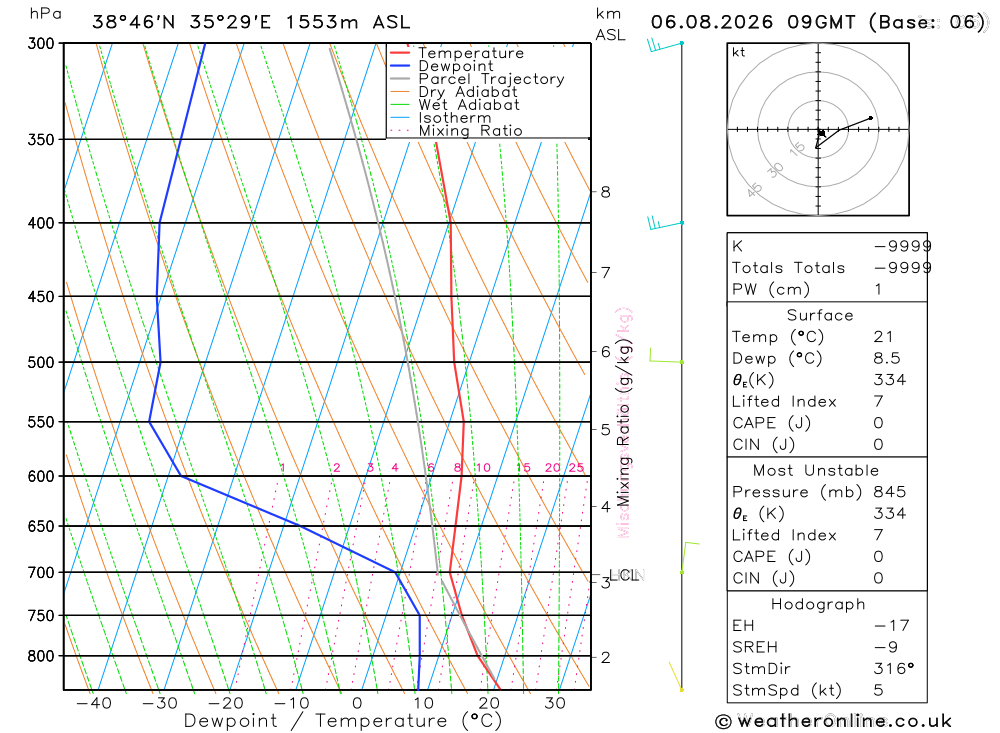This screenshot has width=1000, height=733.
Task: Click the red Temperature legend line sample
Action: pyautogui.click(x=399, y=53)
